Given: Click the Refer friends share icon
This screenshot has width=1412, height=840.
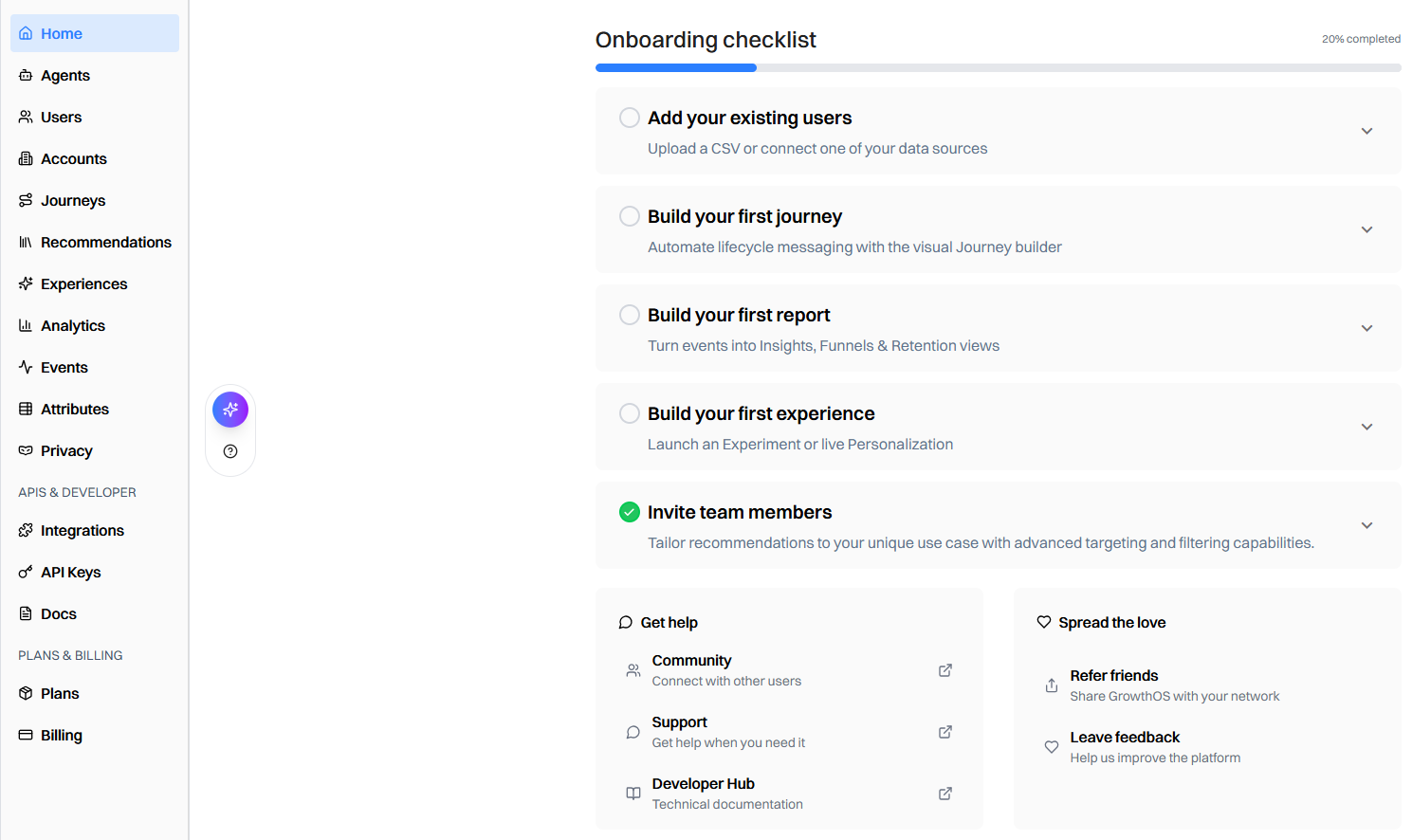Looking at the screenshot, I should tap(1052, 685).
